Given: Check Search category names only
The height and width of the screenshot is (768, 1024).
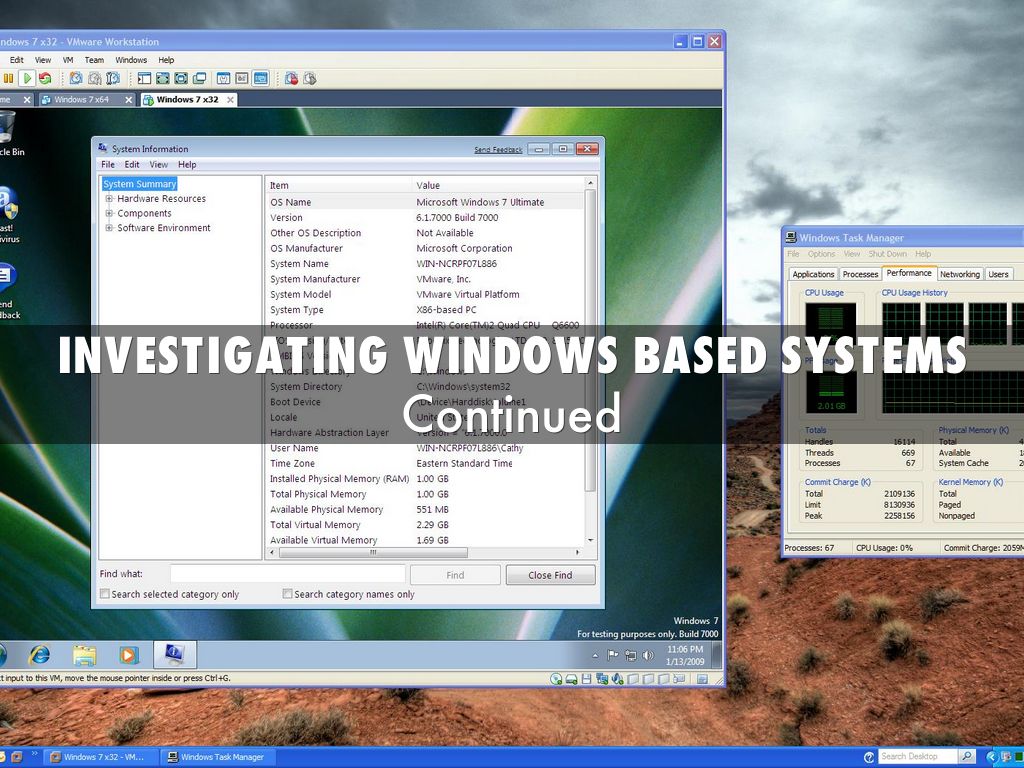Looking at the screenshot, I should 288,594.
